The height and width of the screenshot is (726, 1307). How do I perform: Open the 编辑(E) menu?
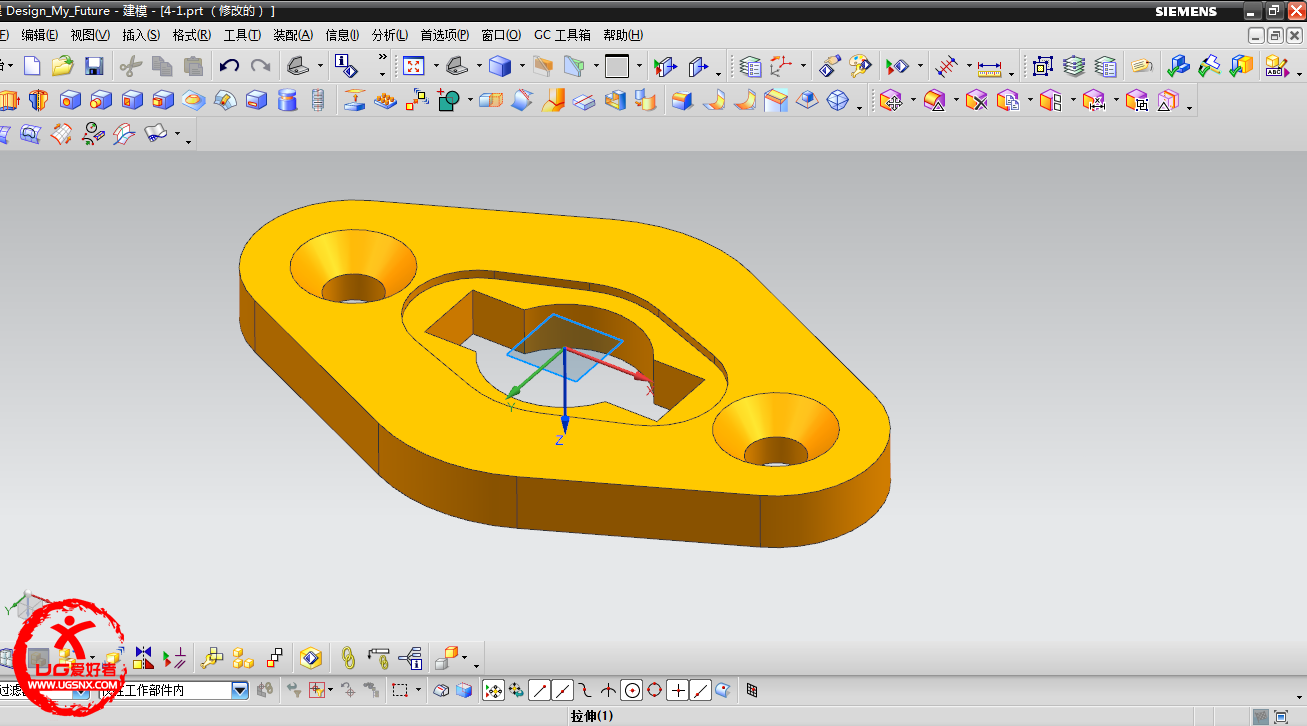(40, 35)
